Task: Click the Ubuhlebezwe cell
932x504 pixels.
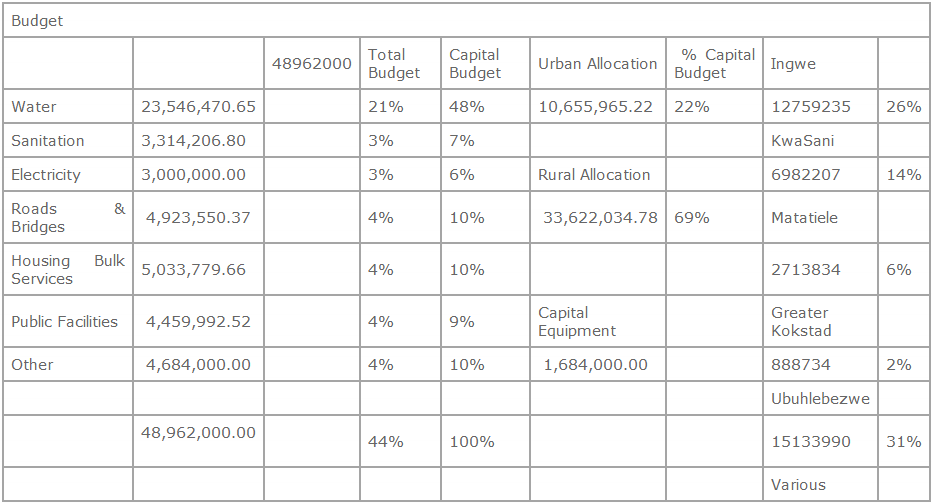Action: pos(820,399)
